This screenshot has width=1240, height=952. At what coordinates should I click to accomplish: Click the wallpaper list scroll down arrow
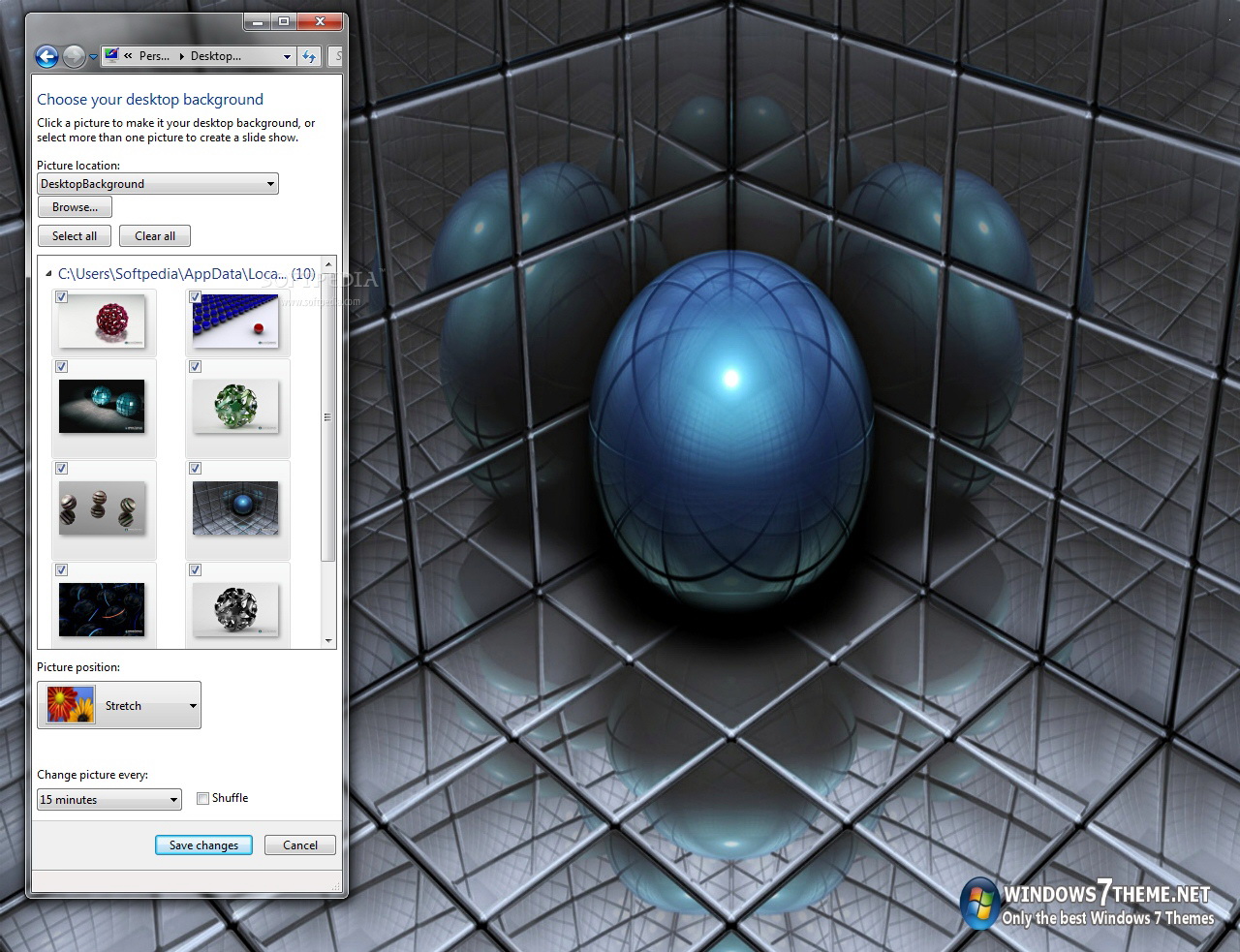tap(328, 641)
